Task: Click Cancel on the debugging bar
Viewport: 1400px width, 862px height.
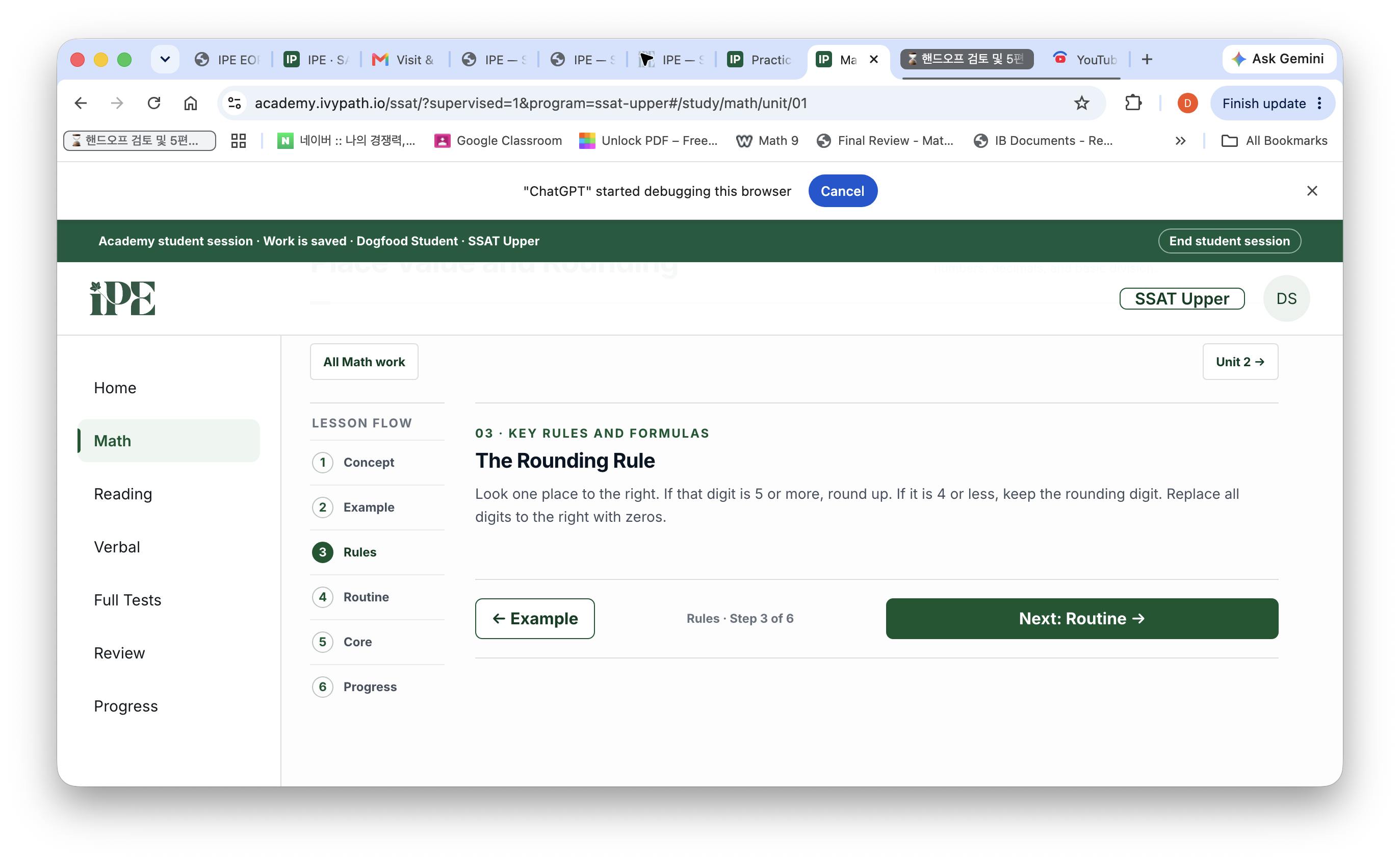Action: click(x=842, y=191)
